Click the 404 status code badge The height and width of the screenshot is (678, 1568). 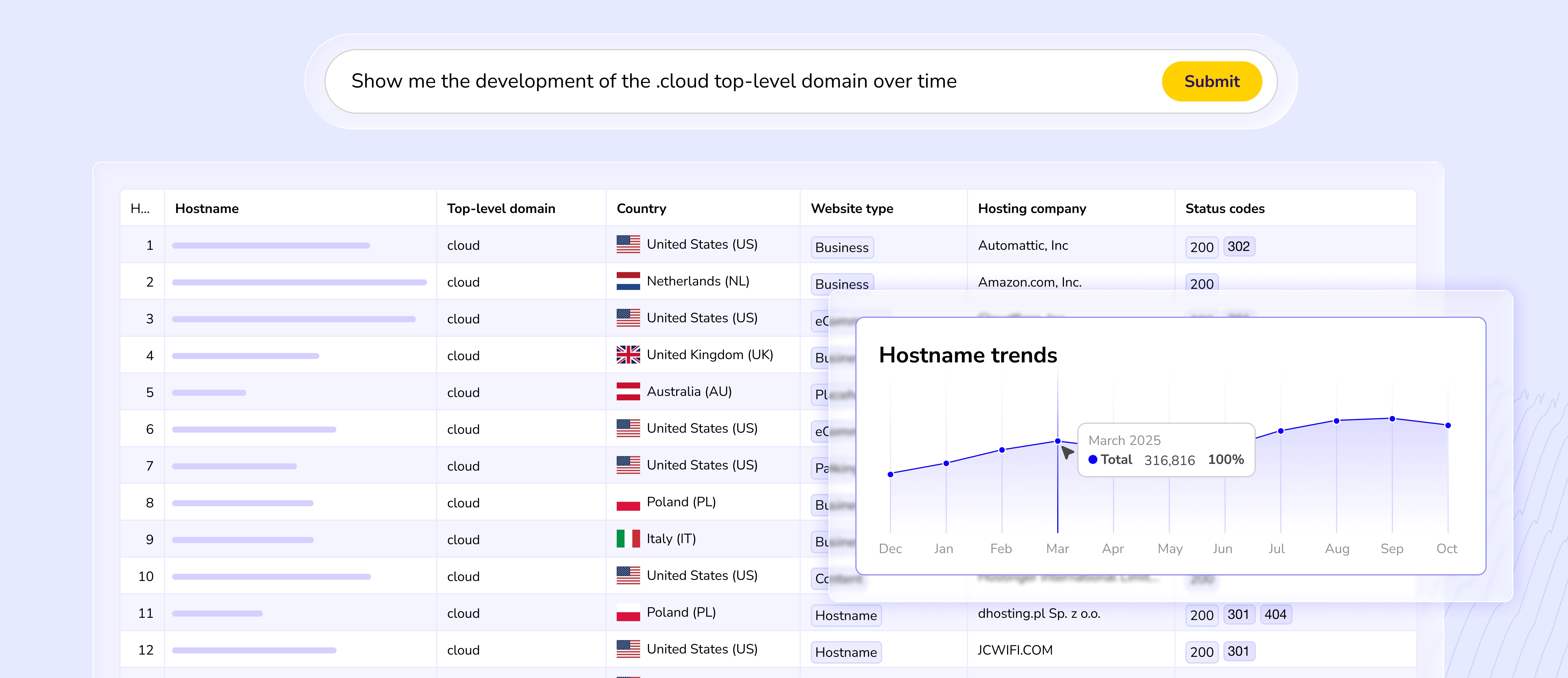[x=1275, y=615]
